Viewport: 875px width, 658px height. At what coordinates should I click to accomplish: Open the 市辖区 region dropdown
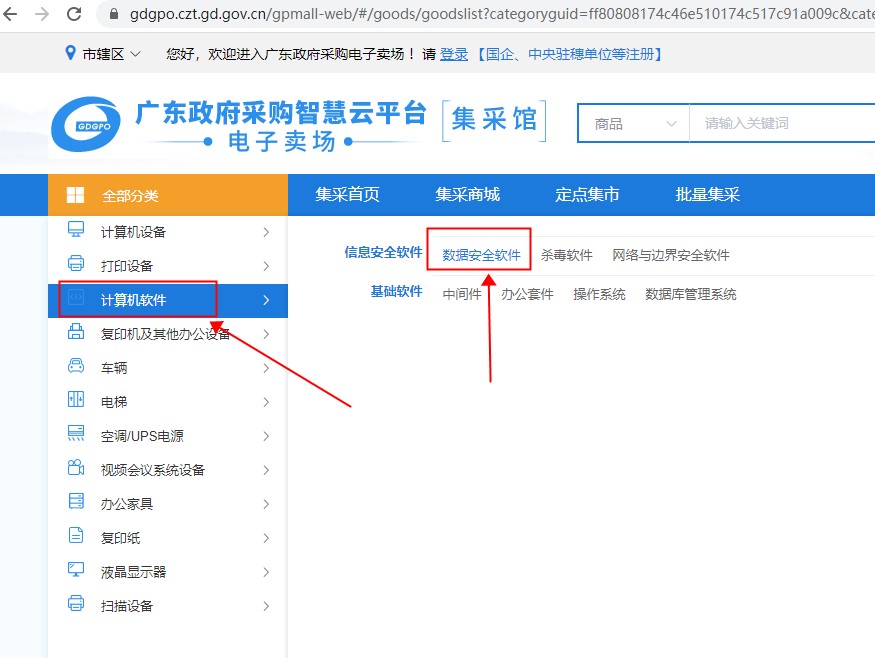point(110,54)
